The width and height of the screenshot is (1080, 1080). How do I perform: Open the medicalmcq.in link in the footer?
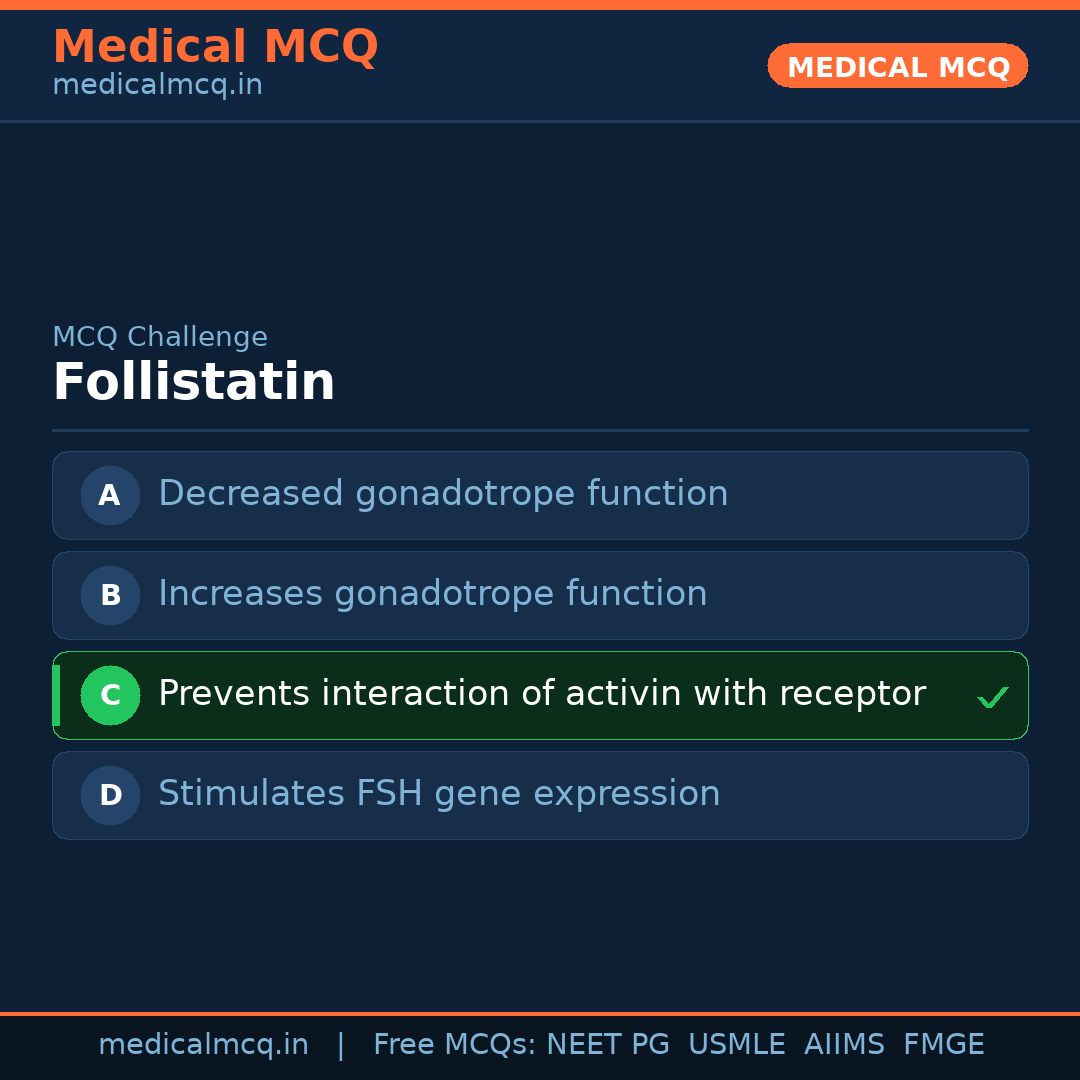pyautogui.click(x=203, y=1045)
